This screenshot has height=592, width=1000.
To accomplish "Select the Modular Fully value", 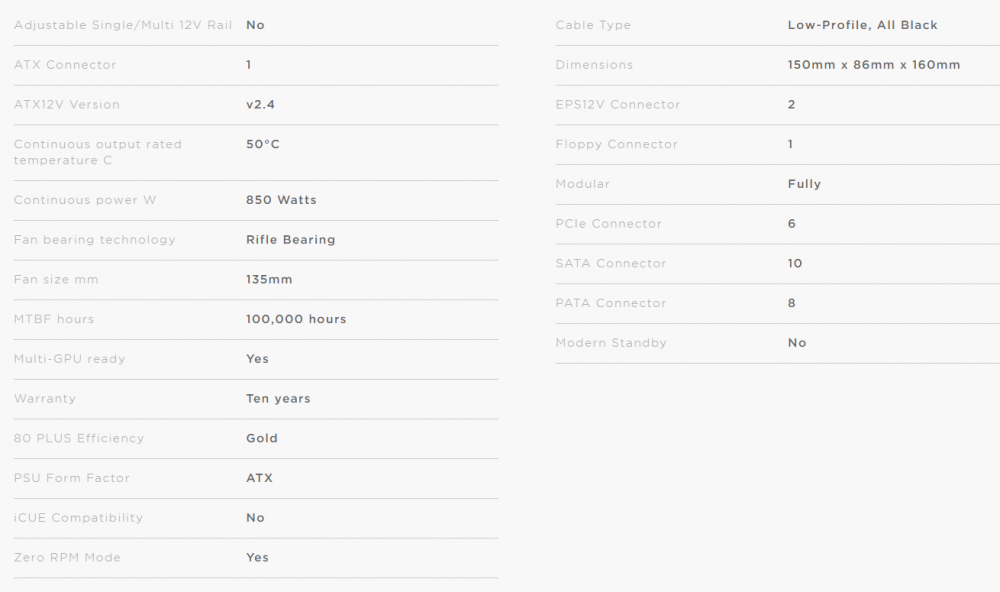I will [x=804, y=184].
